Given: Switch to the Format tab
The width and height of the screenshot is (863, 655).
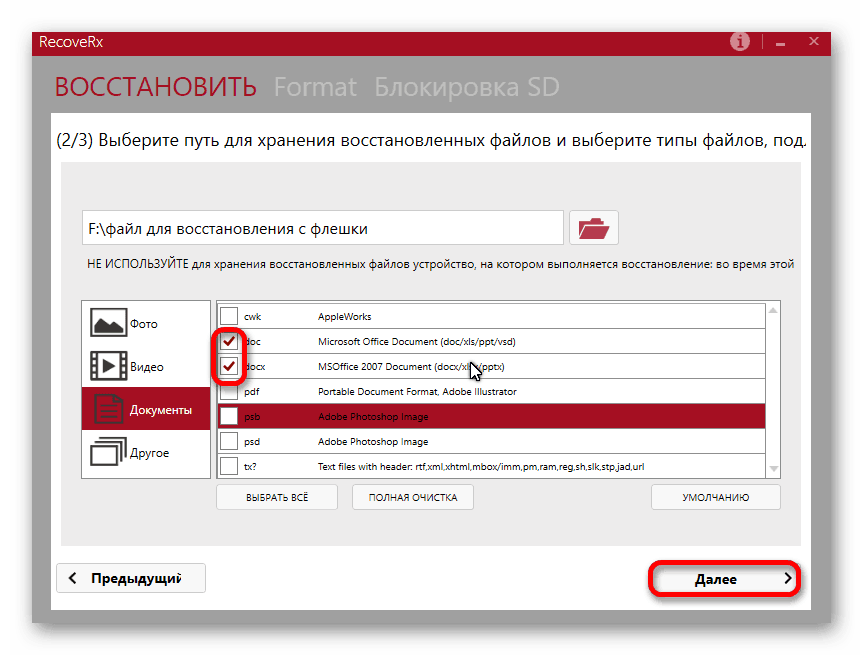Looking at the screenshot, I should [315, 87].
